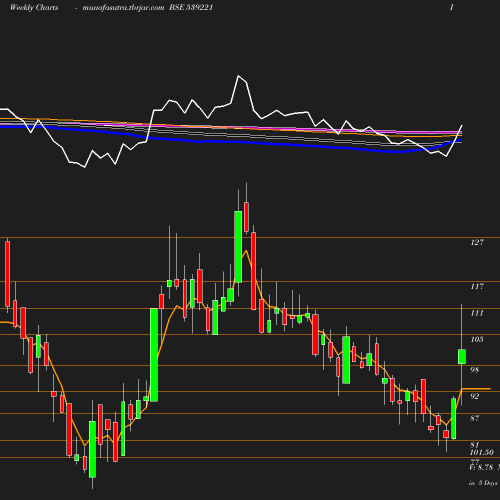Click the 98 price axis label
This screenshot has height=500, width=500.
pos(475,370)
